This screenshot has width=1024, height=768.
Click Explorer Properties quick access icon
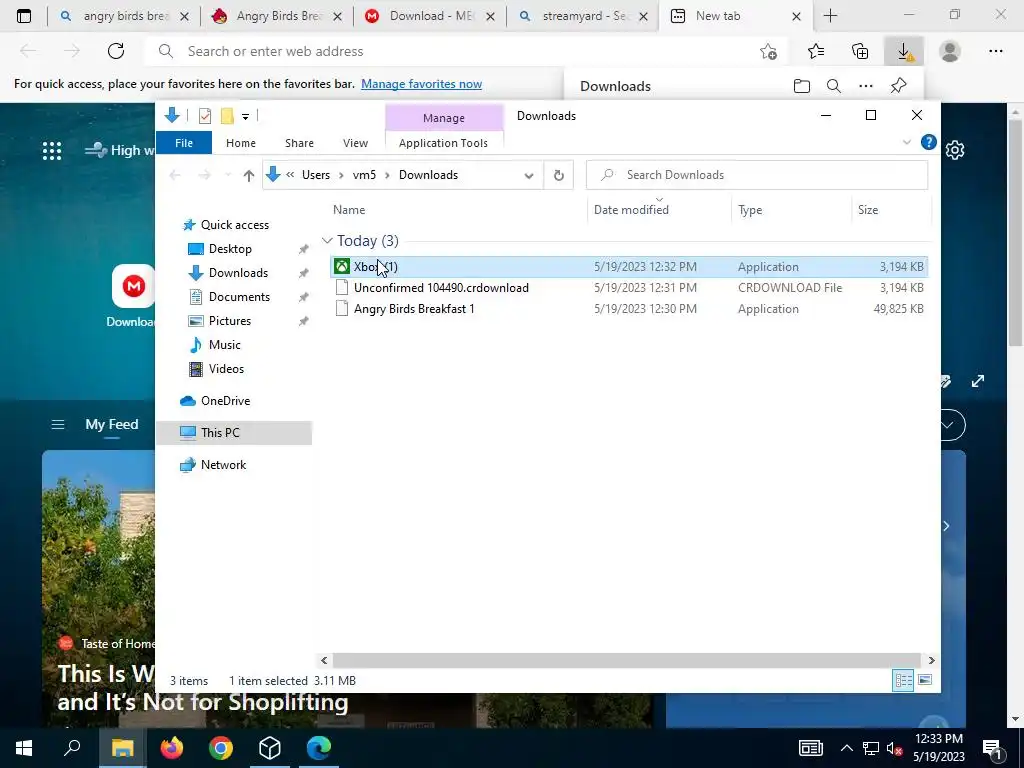(205, 116)
